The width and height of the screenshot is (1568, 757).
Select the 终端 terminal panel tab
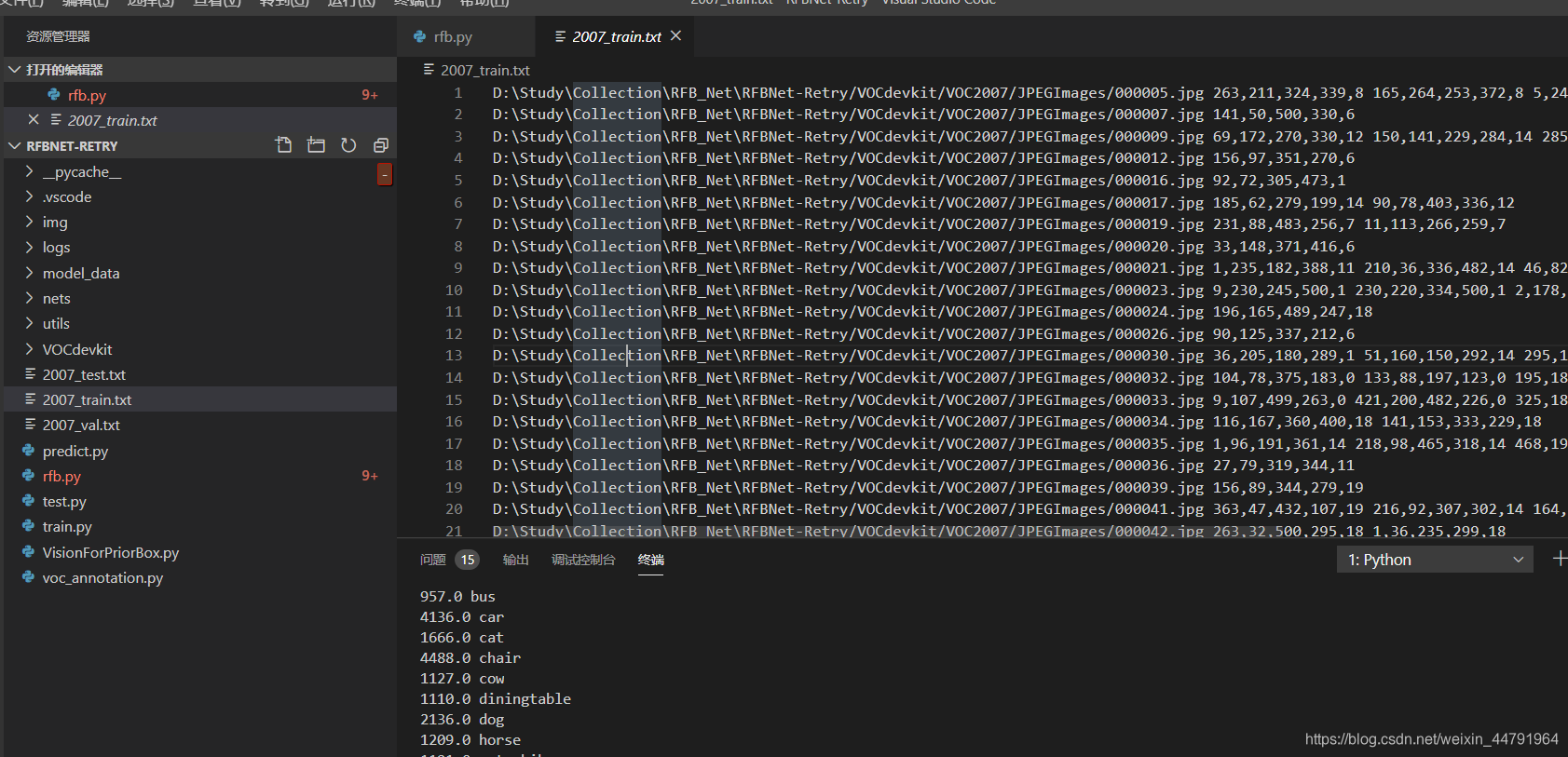click(650, 560)
